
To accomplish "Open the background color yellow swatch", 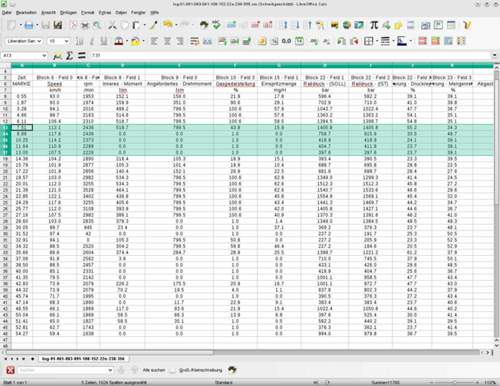I will [135, 41].
